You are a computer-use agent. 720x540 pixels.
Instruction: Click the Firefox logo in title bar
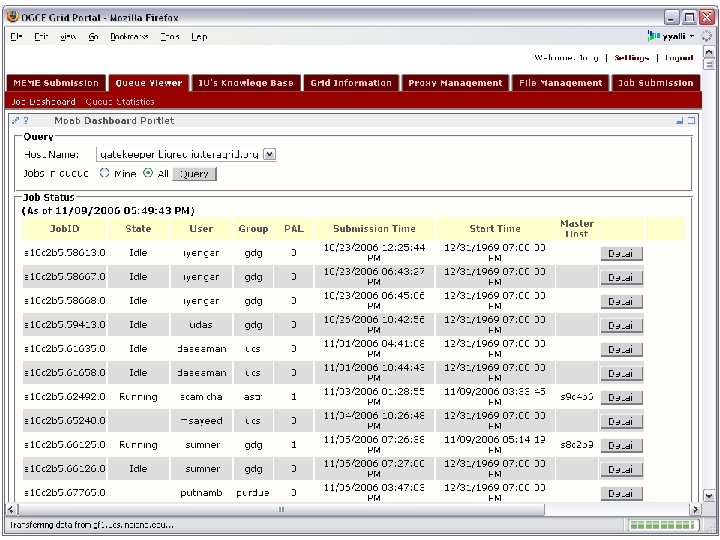(x=13, y=17)
